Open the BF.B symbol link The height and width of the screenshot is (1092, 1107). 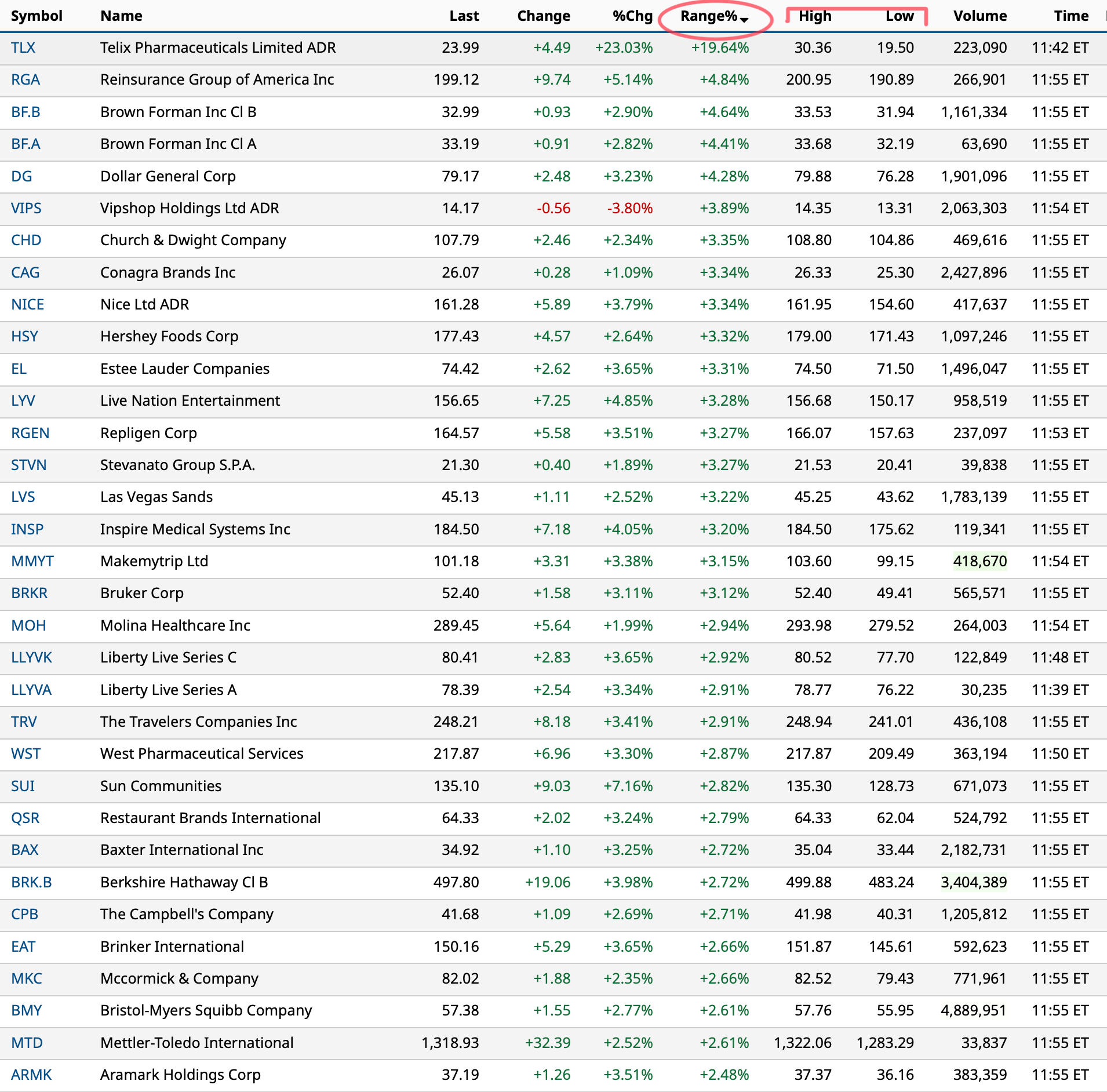[x=26, y=112]
